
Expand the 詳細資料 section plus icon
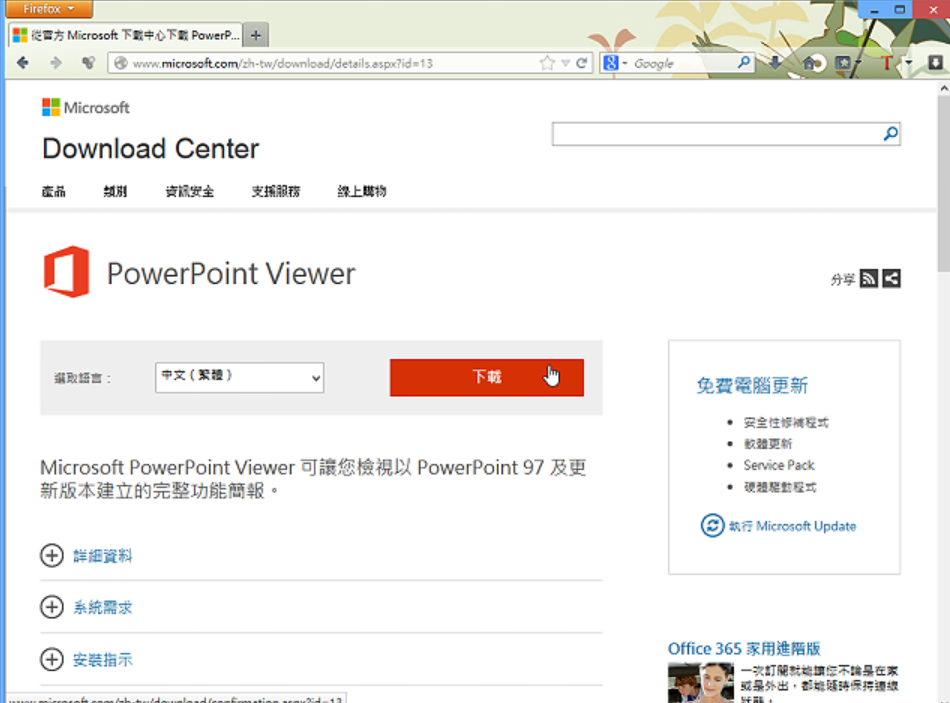tap(52, 555)
